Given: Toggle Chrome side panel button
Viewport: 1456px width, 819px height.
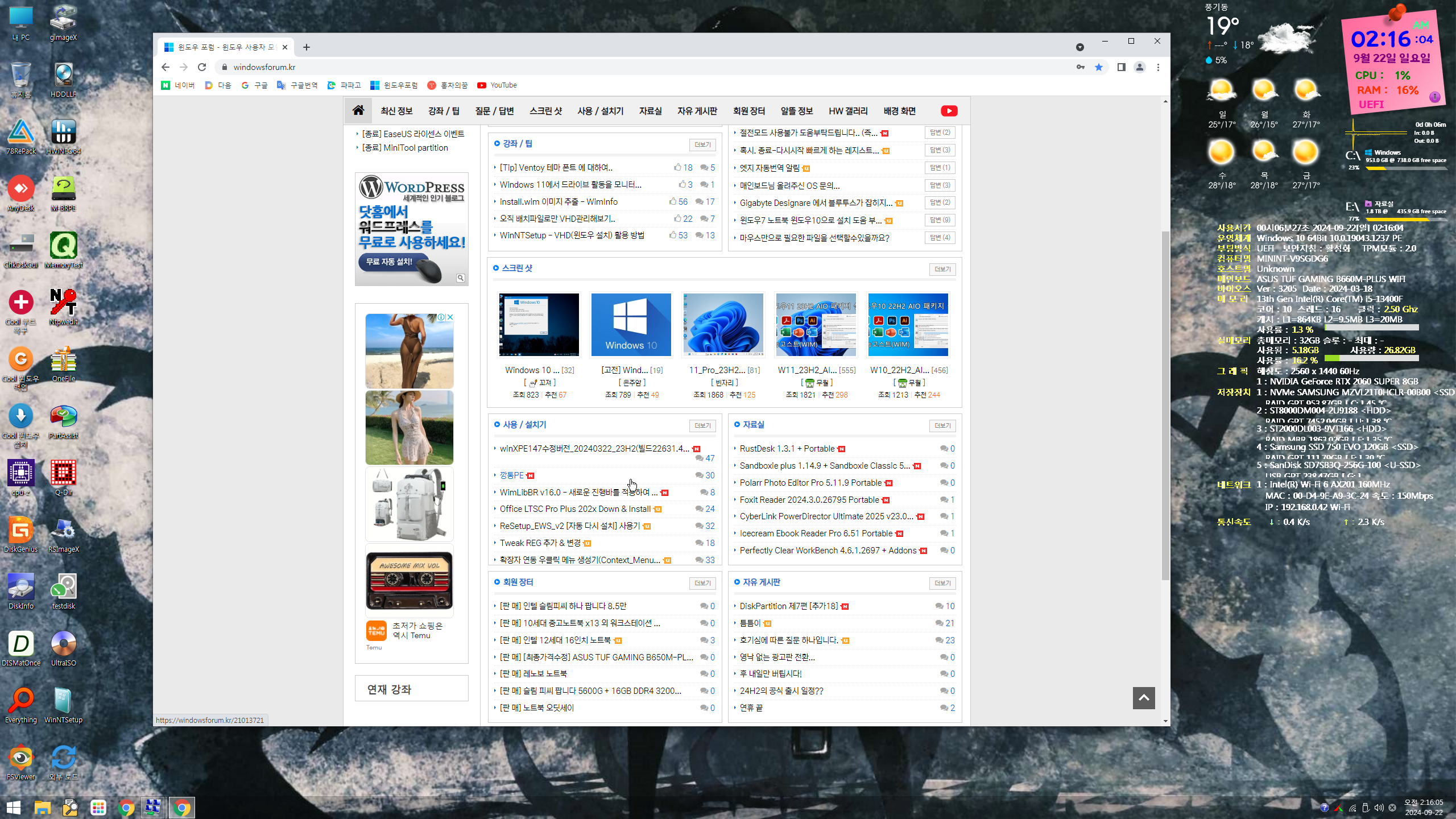Looking at the screenshot, I should coord(1121,67).
